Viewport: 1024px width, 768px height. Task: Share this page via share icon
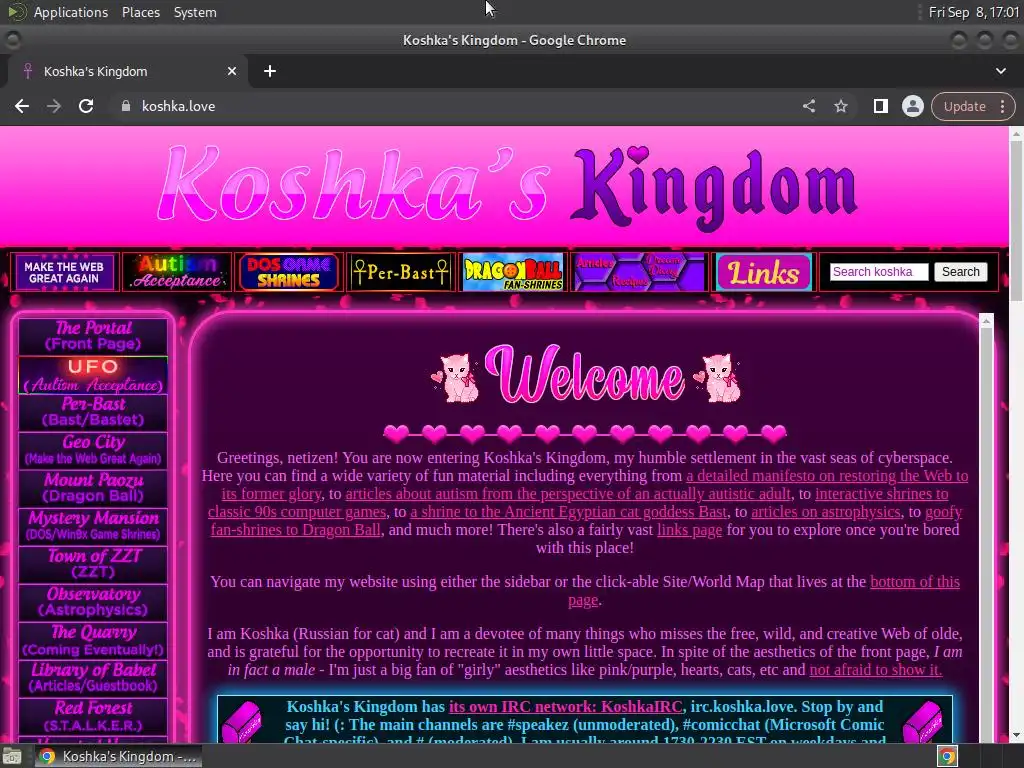(808, 106)
